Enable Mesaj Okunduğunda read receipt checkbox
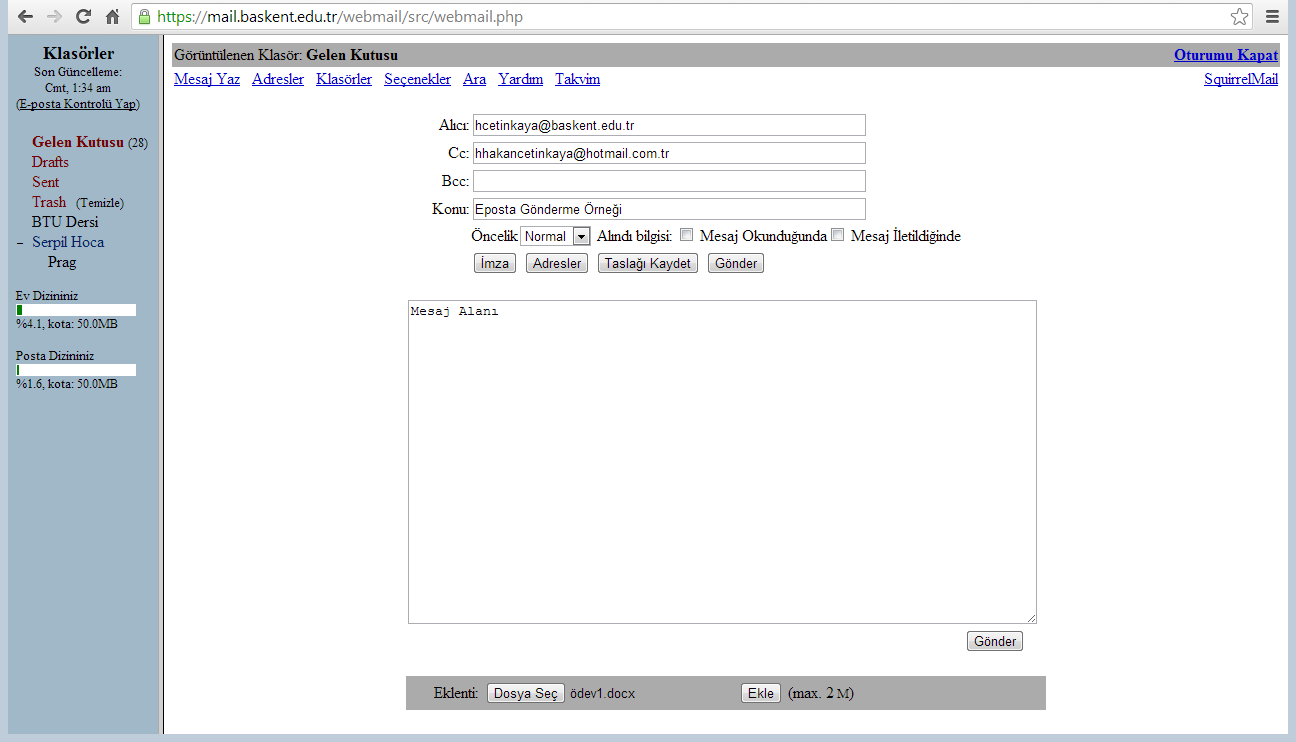The width and height of the screenshot is (1296, 742). pyautogui.click(x=687, y=235)
